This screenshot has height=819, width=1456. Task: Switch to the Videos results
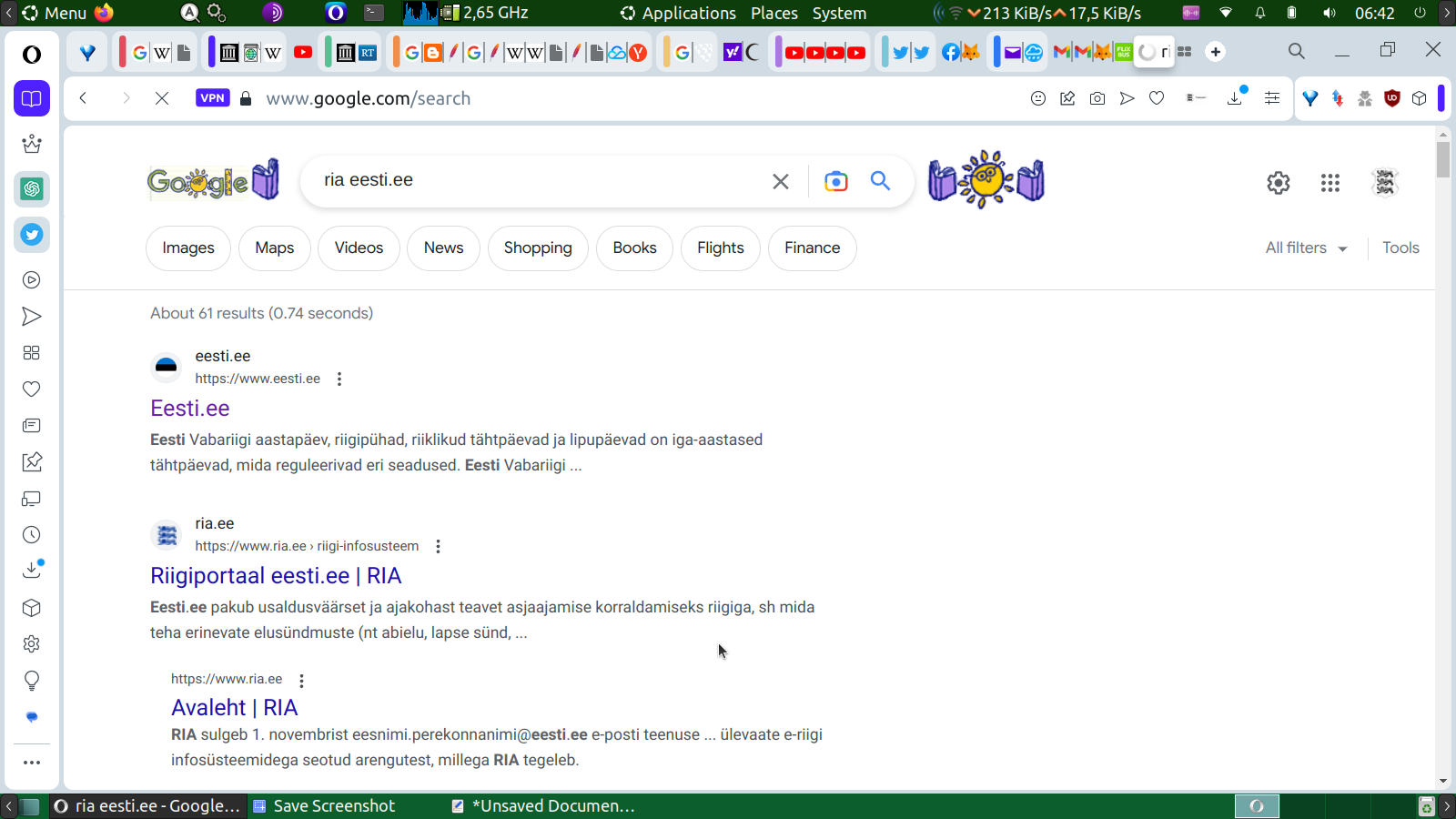pos(359,248)
